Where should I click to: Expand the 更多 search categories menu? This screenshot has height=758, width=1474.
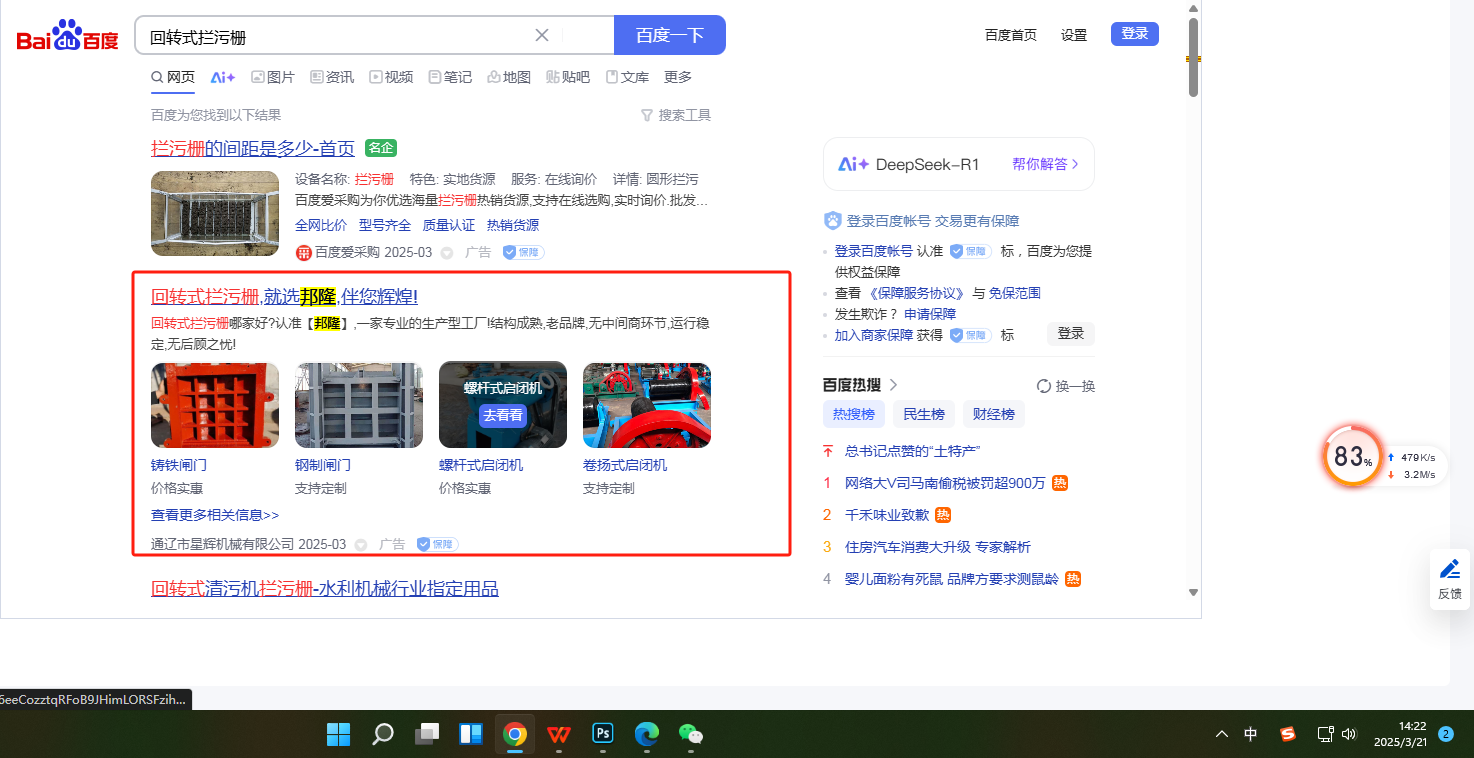[x=677, y=77]
